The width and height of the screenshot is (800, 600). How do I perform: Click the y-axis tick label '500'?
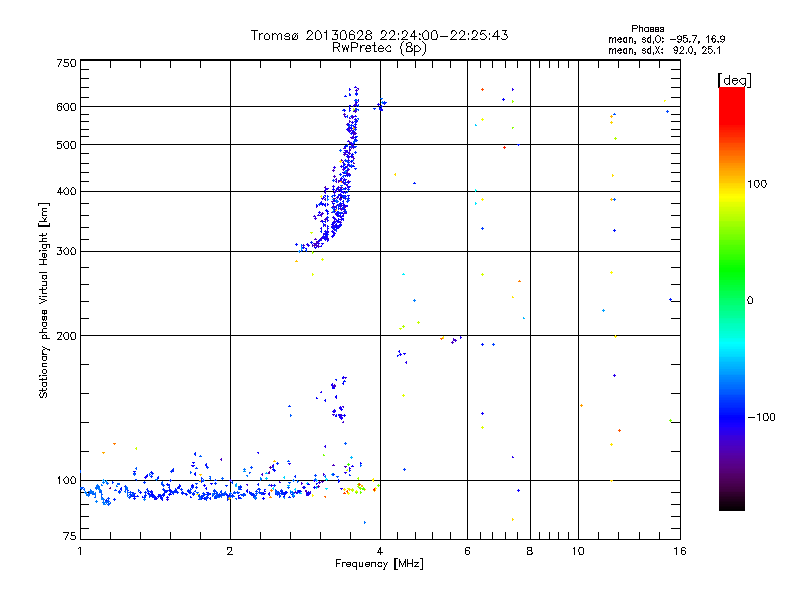pos(67,145)
